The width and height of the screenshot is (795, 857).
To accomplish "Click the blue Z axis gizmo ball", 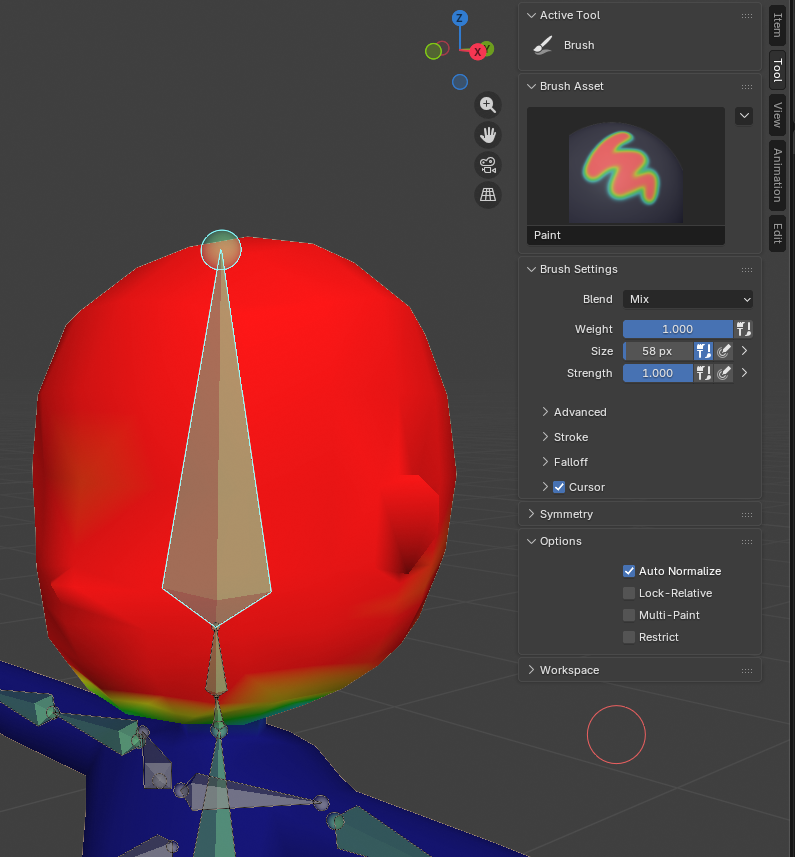I will pos(460,18).
